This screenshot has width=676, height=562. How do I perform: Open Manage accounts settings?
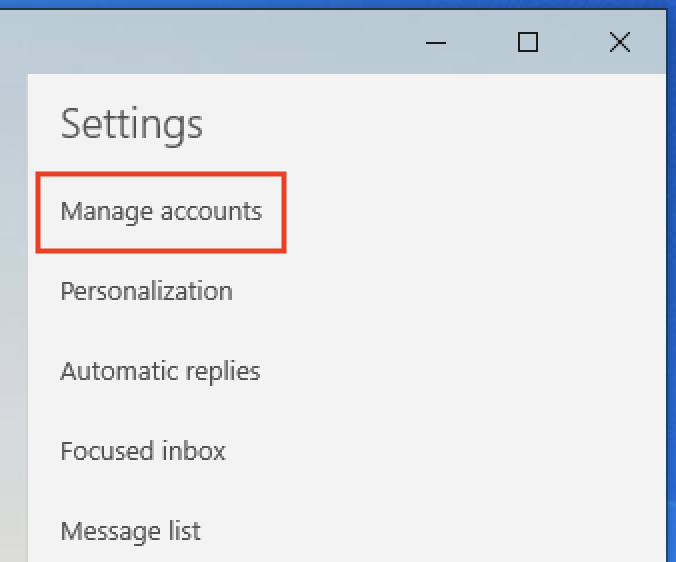pos(161,212)
